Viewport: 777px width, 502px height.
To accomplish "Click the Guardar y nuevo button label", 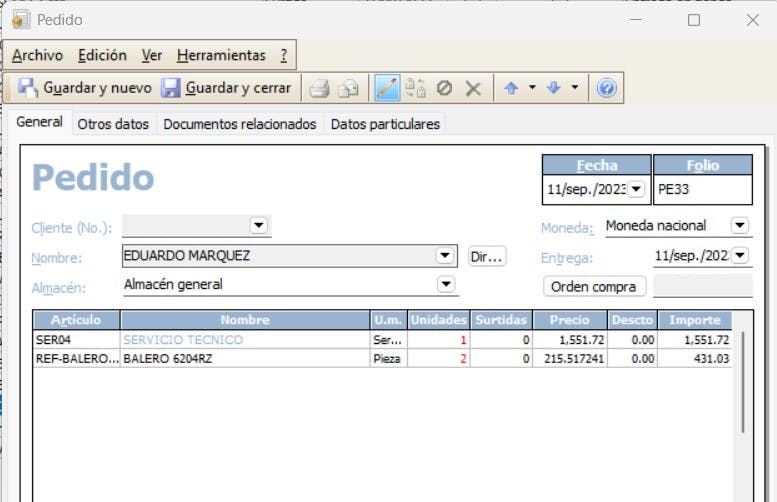I will (98, 88).
